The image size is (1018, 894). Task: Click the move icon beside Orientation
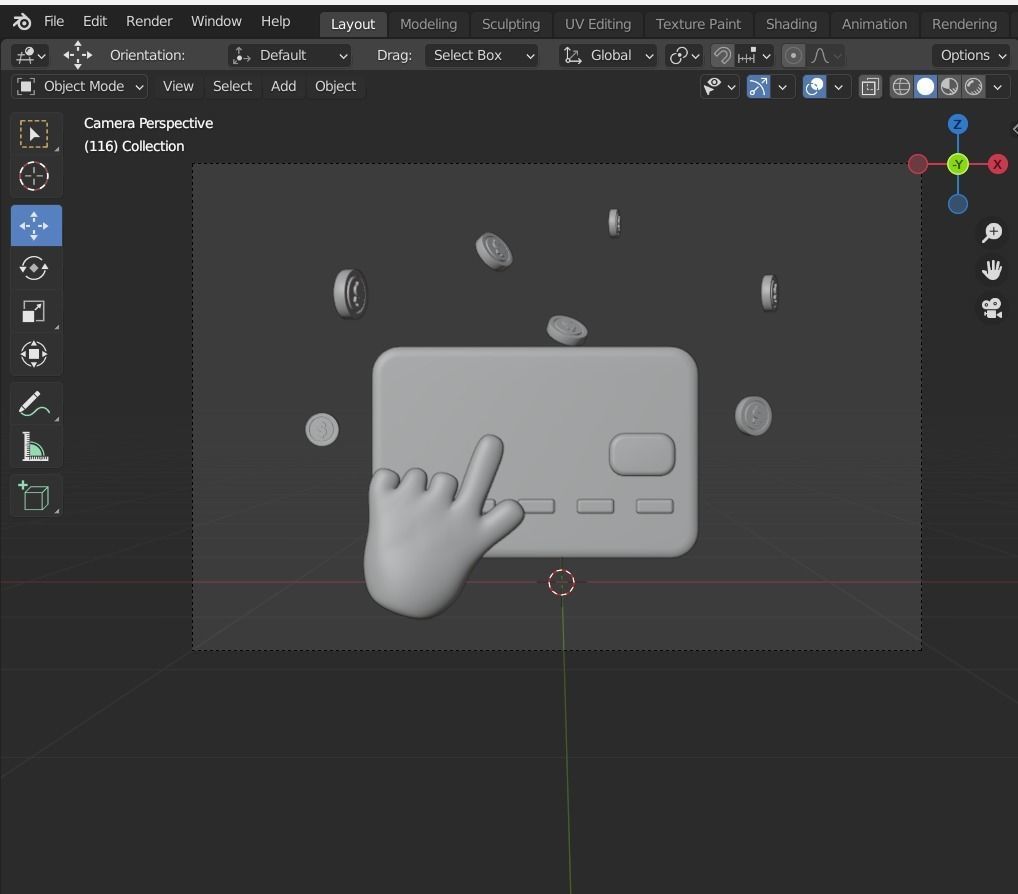pyautogui.click(x=78, y=55)
